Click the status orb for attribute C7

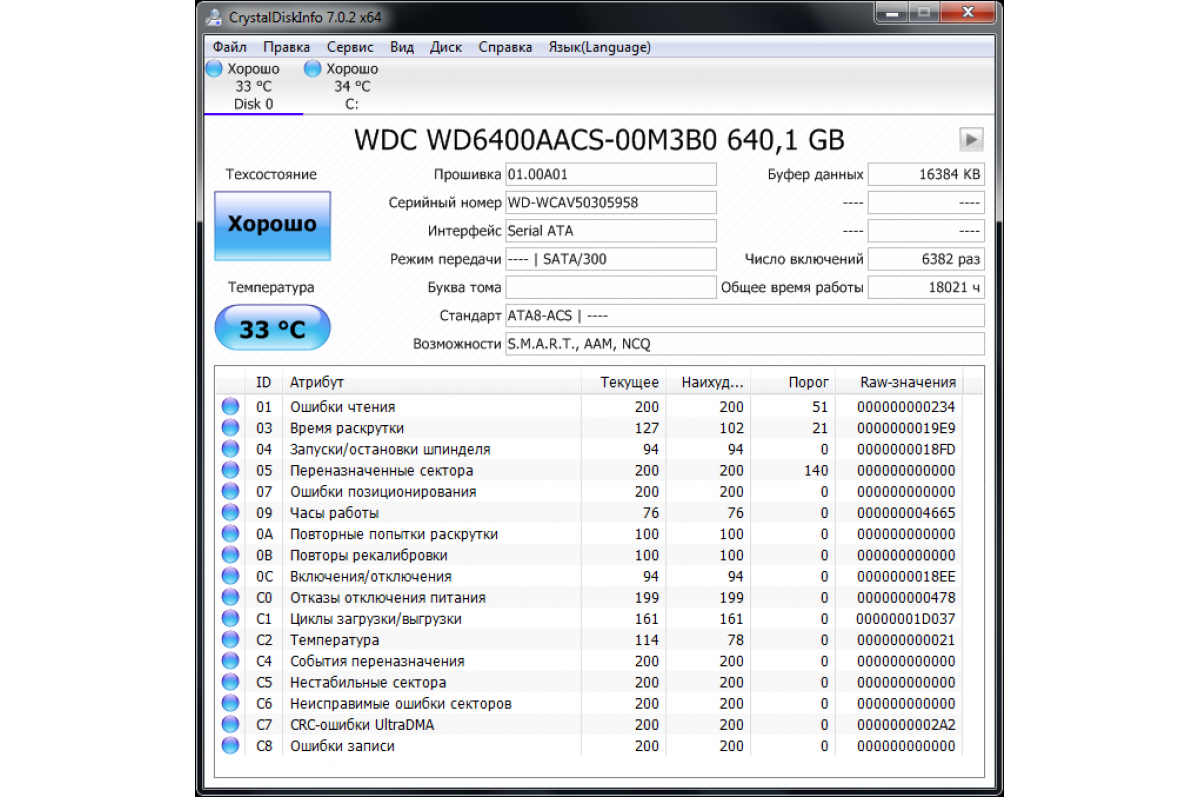pyautogui.click(x=231, y=724)
